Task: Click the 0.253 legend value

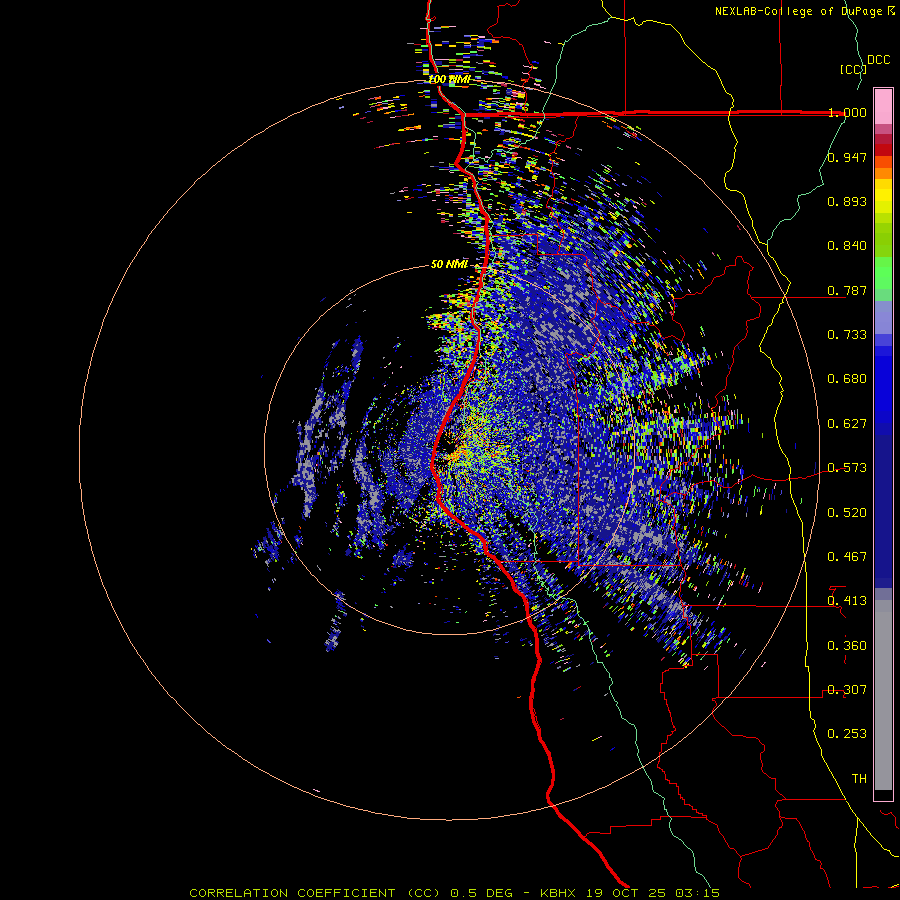Action: (847, 734)
